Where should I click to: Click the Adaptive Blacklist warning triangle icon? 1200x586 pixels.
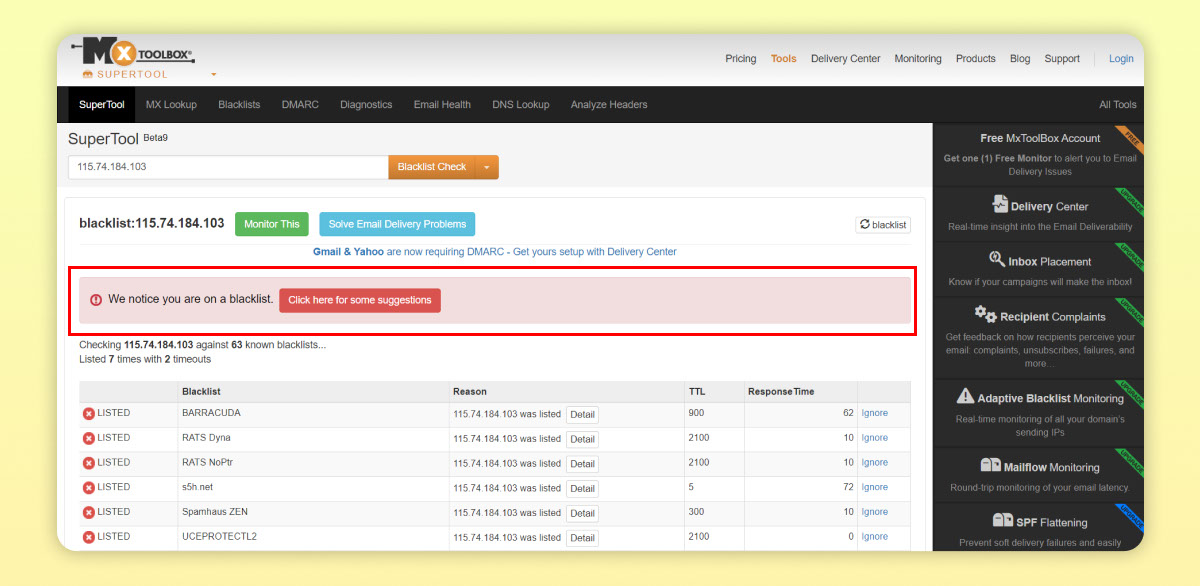point(965,396)
